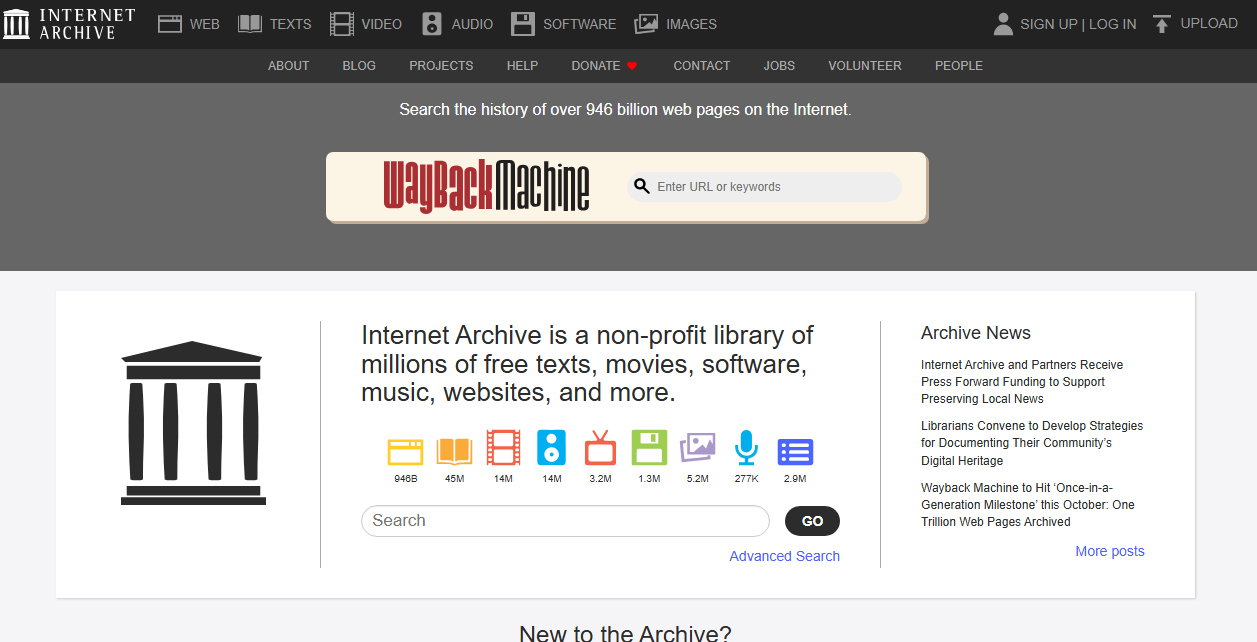Open the Wayback Machine milestone news article
The width and height of the screenshot is (1257, 642).
(1028, 505)
